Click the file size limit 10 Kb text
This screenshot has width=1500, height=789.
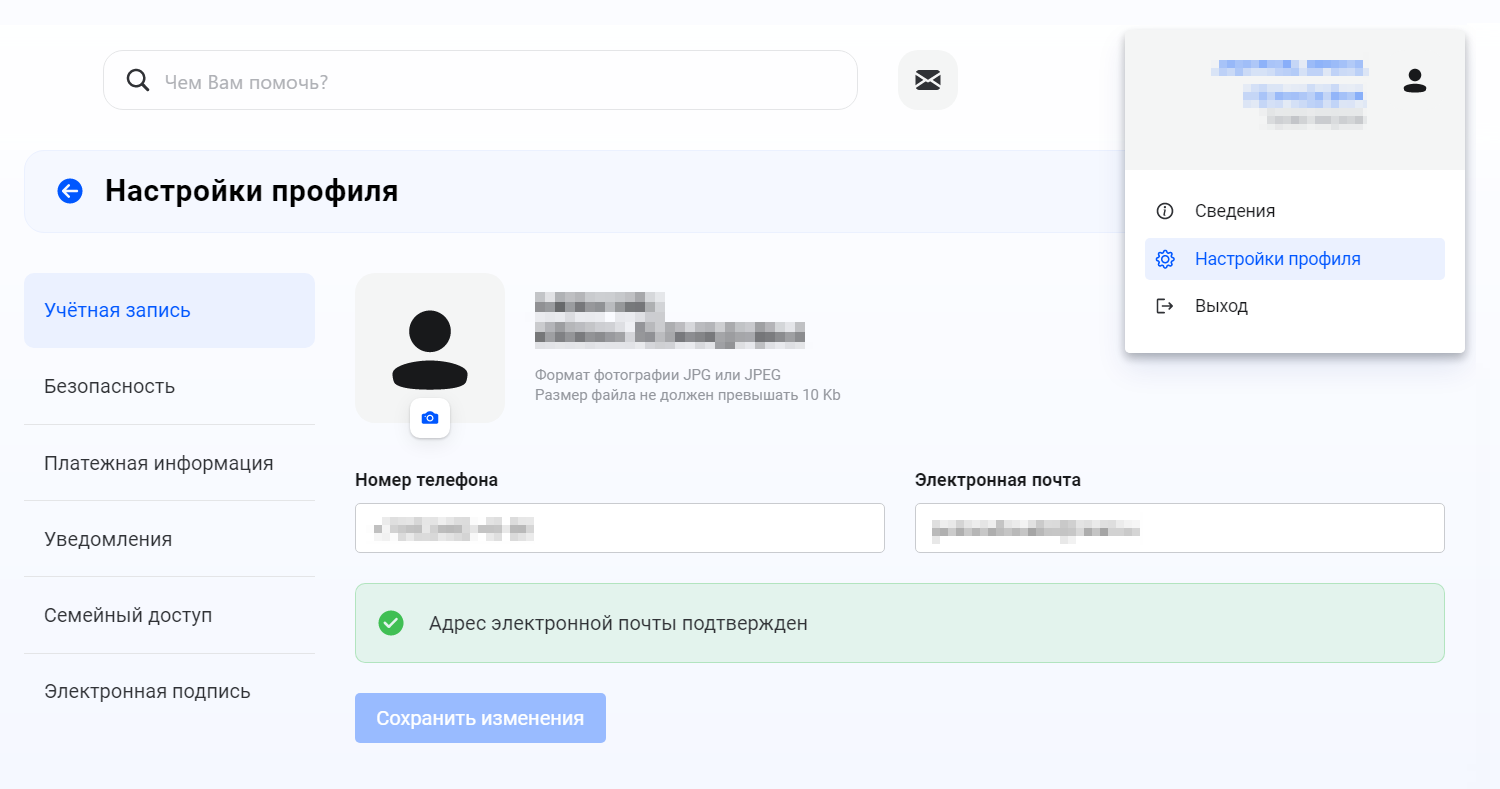pos(688,395)
